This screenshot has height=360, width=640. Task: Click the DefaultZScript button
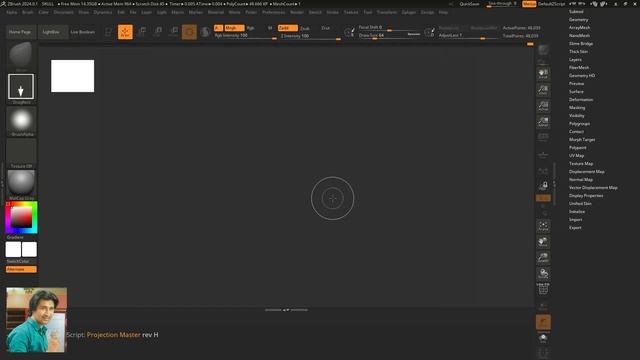551,4
